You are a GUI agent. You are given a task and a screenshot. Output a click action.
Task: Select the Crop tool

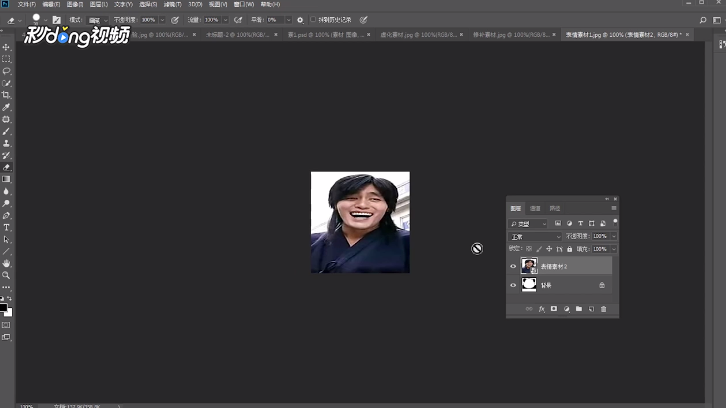[6, 95]
